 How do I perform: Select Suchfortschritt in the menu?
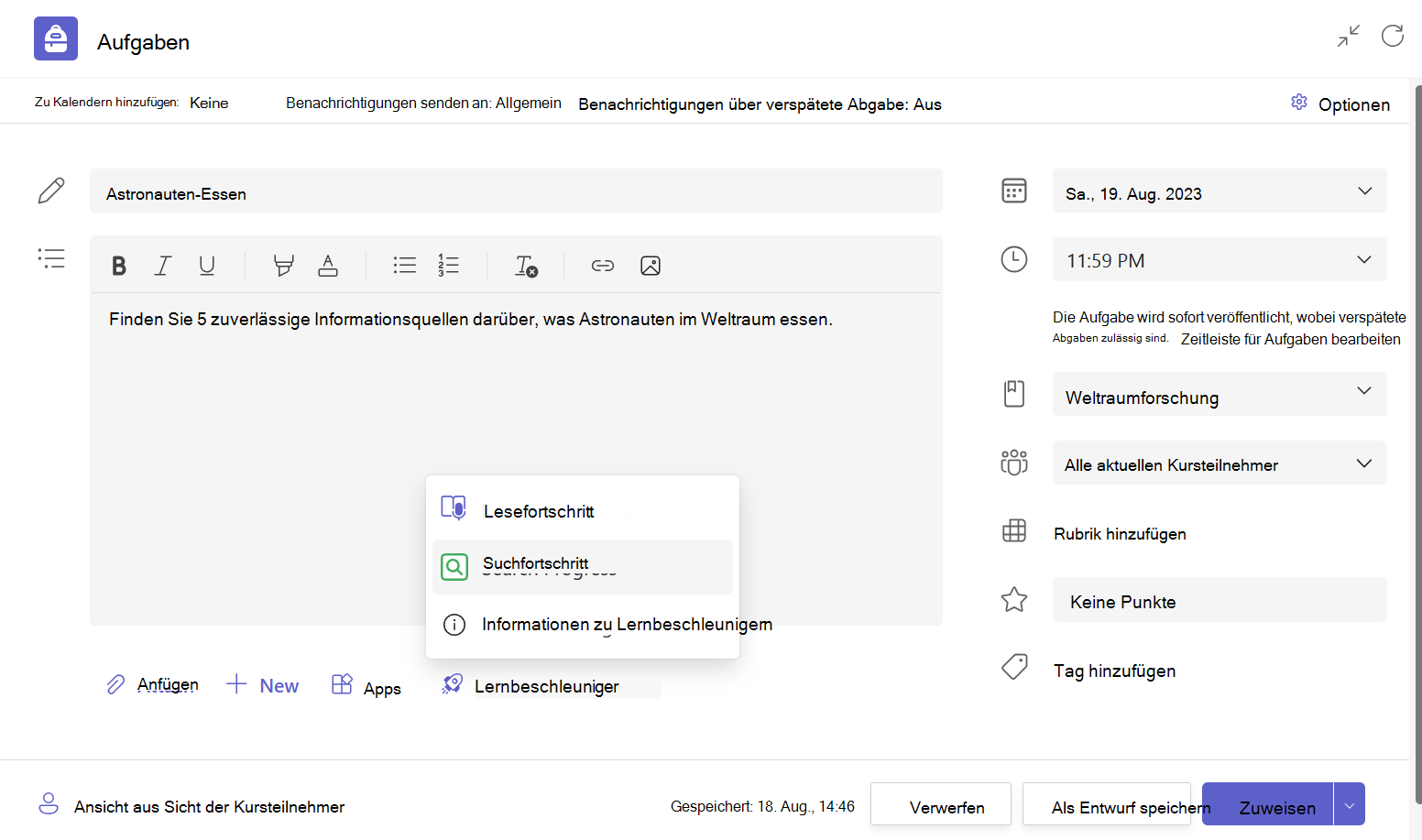click(x=583, y=567)
